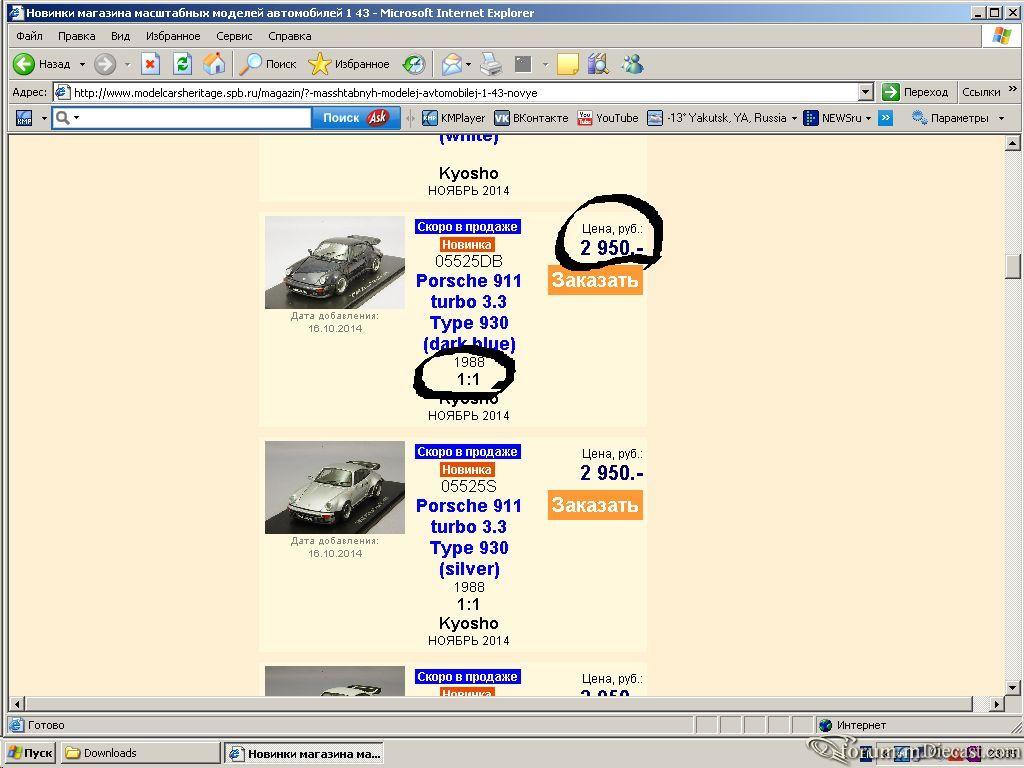Refresh the page with green arrows icon

coord(182,64)
